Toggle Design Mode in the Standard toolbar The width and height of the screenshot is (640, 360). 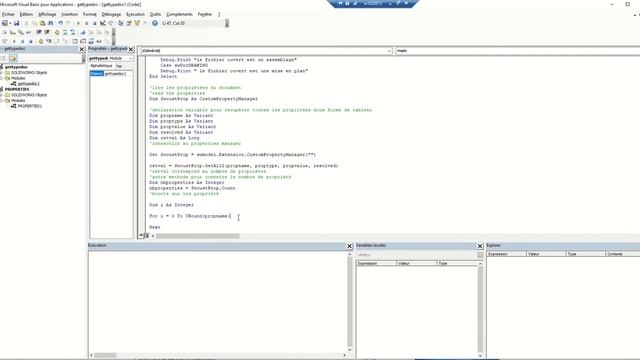[102, 23]
